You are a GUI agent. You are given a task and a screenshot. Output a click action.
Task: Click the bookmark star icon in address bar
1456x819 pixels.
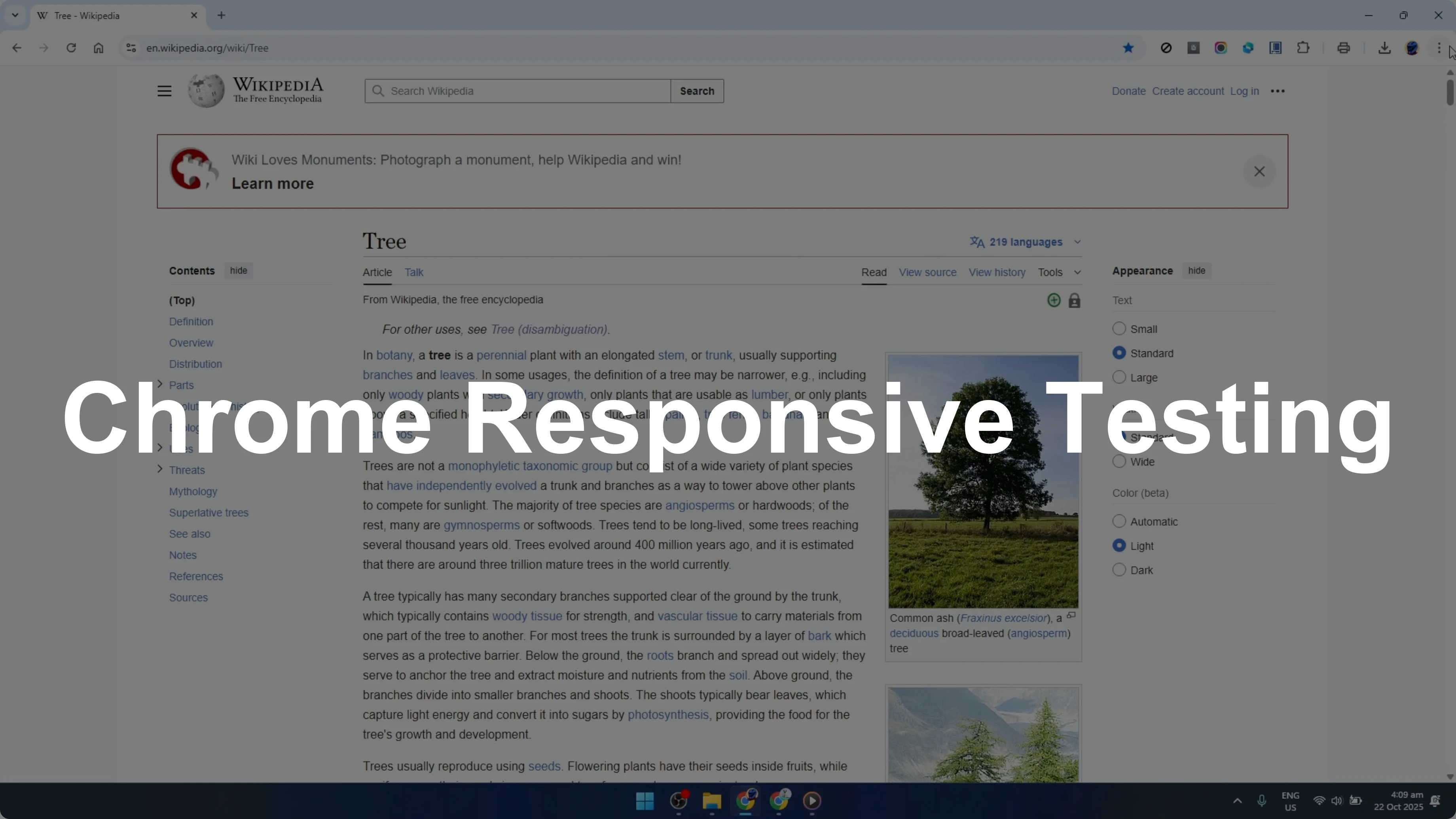coord(1128,48)
